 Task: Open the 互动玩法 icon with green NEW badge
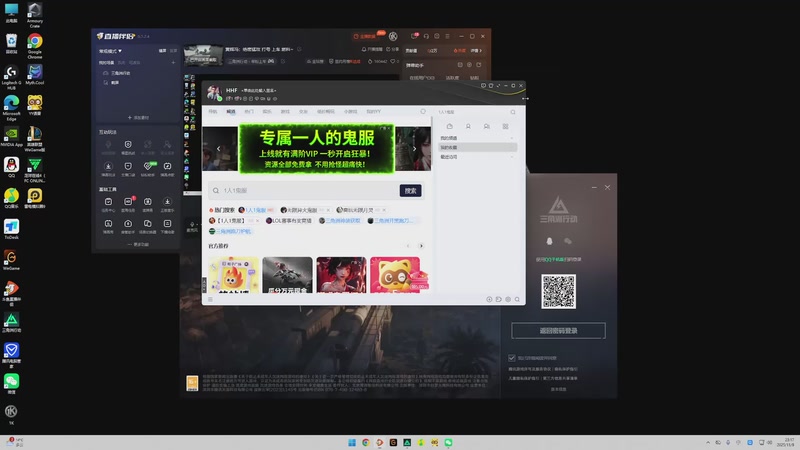tap(148, 166)
